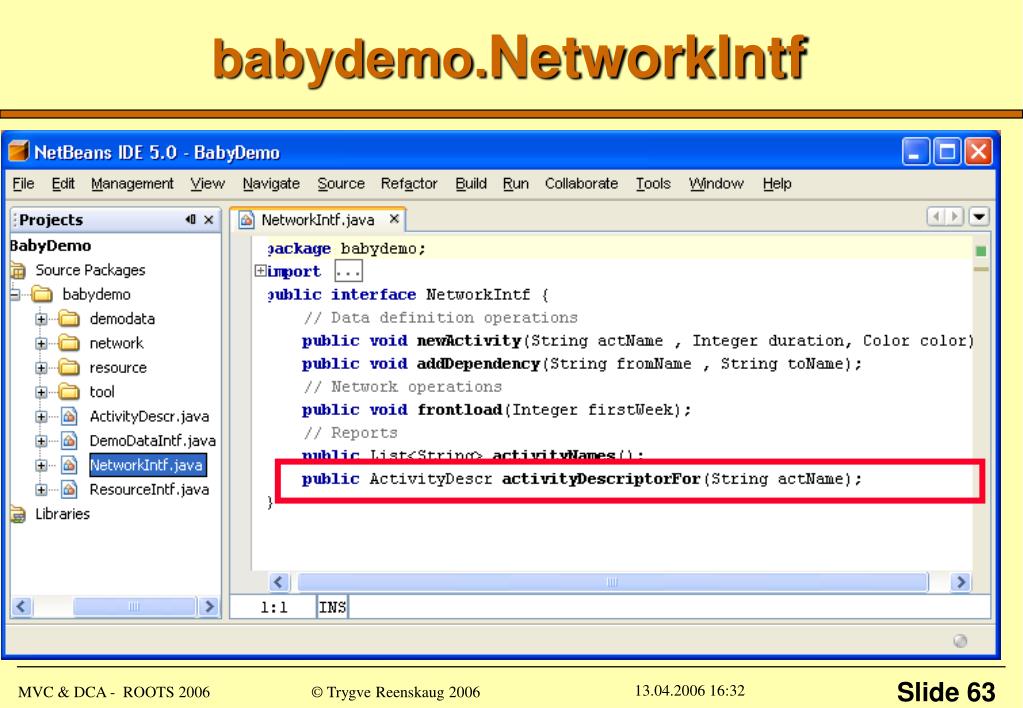Screen dimensions: 1023x708
Task: Click the green error stripe status marker
Action: (x=981, y=251)
